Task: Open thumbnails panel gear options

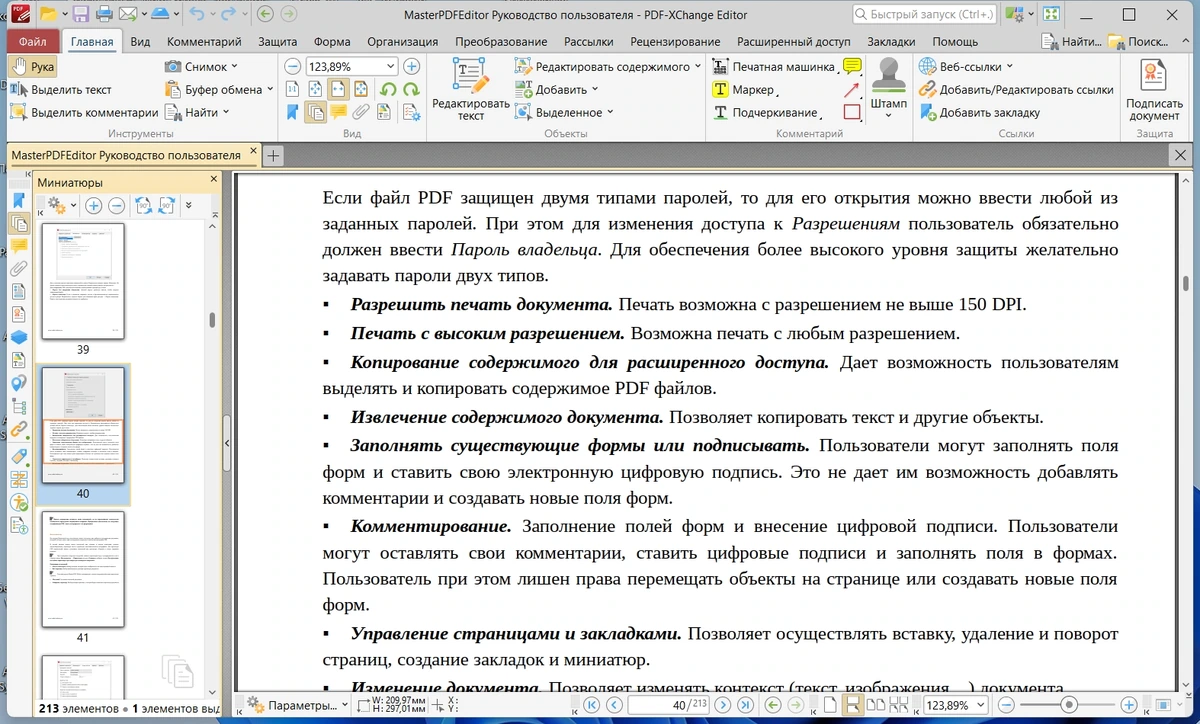Action: [x=60, y=205]
